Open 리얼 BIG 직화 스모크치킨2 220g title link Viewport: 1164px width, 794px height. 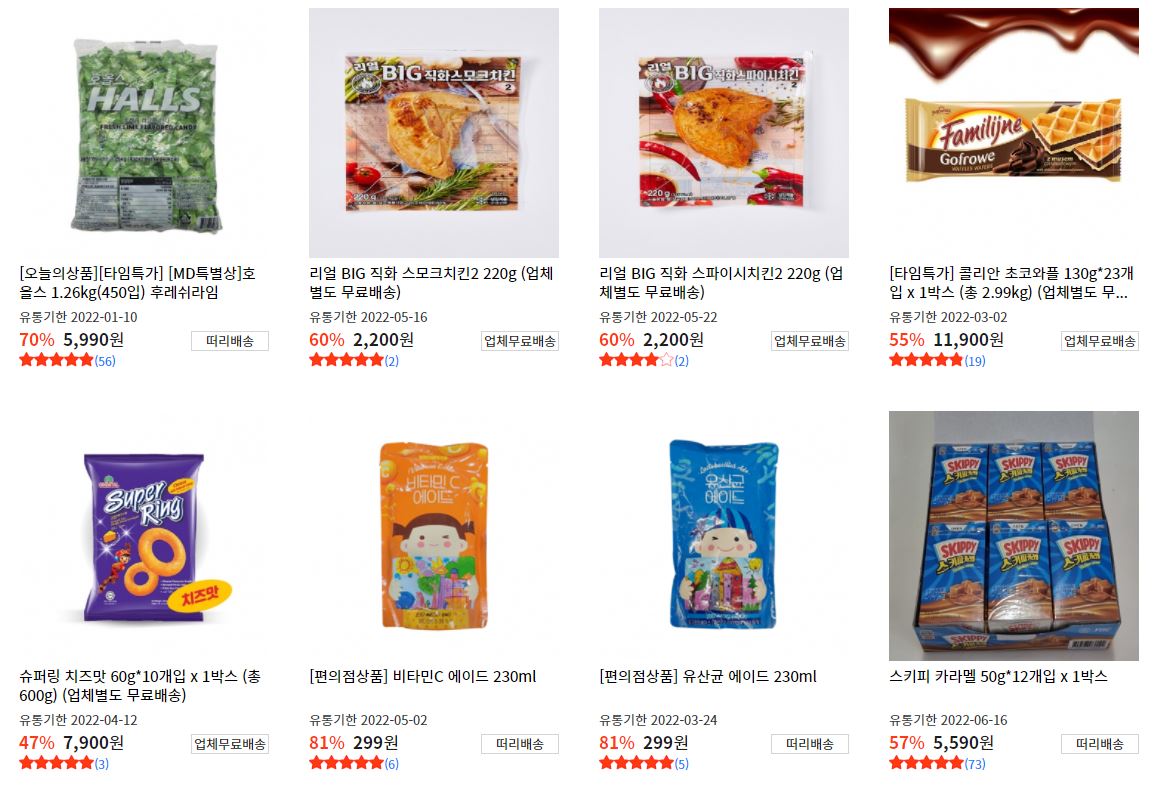pos(431,283)
